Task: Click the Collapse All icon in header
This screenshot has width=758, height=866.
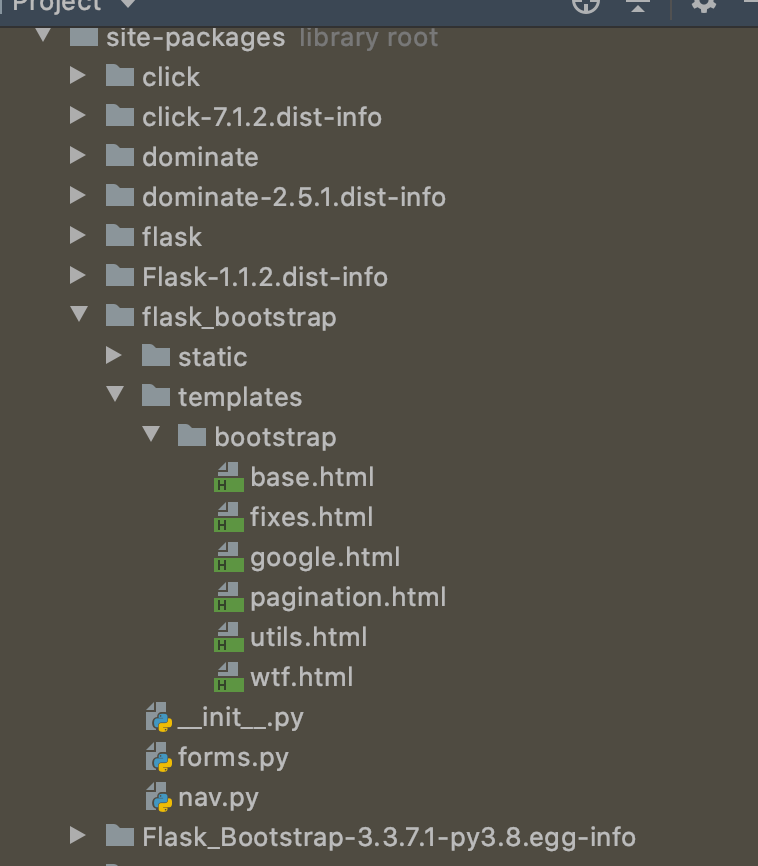Action: [638, 6]
